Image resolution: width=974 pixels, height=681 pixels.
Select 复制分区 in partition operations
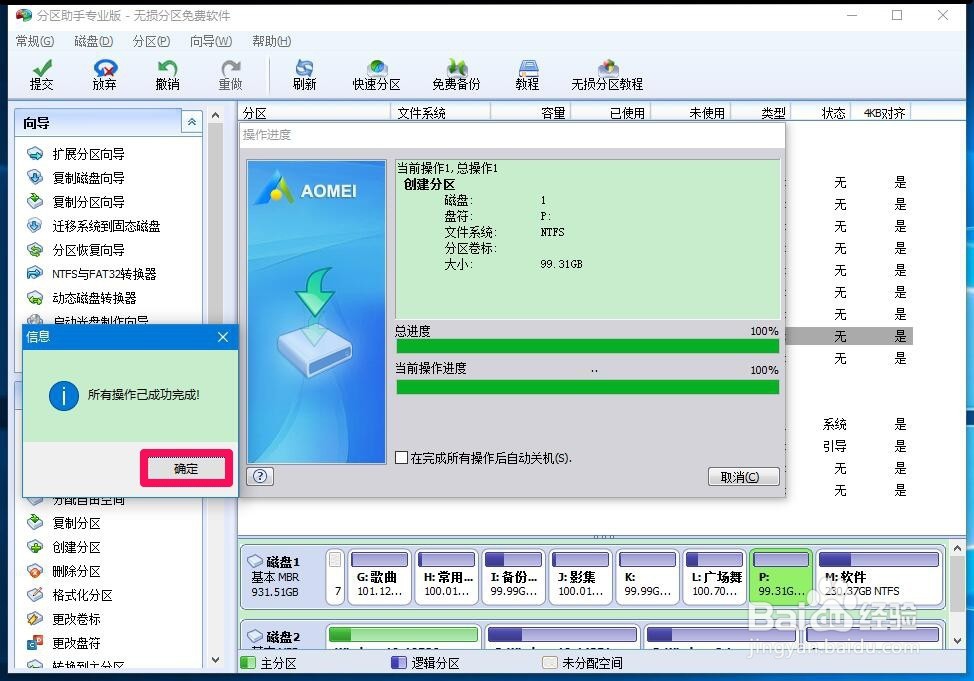point(64,523)
